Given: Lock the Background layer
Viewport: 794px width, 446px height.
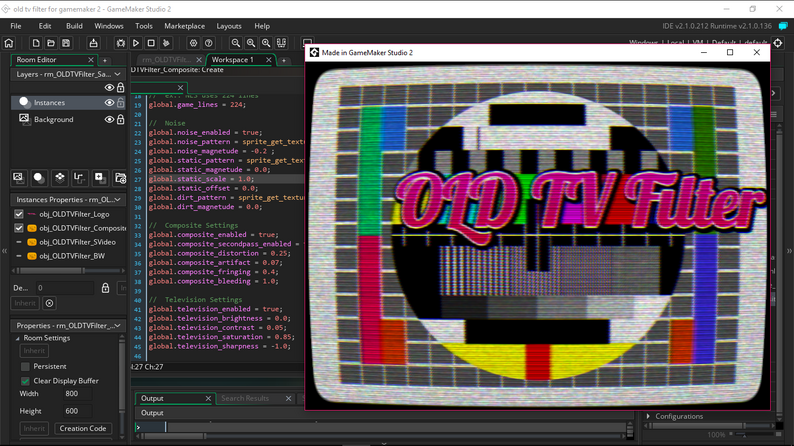Looking at the screenshot, I should coord(121,119).
